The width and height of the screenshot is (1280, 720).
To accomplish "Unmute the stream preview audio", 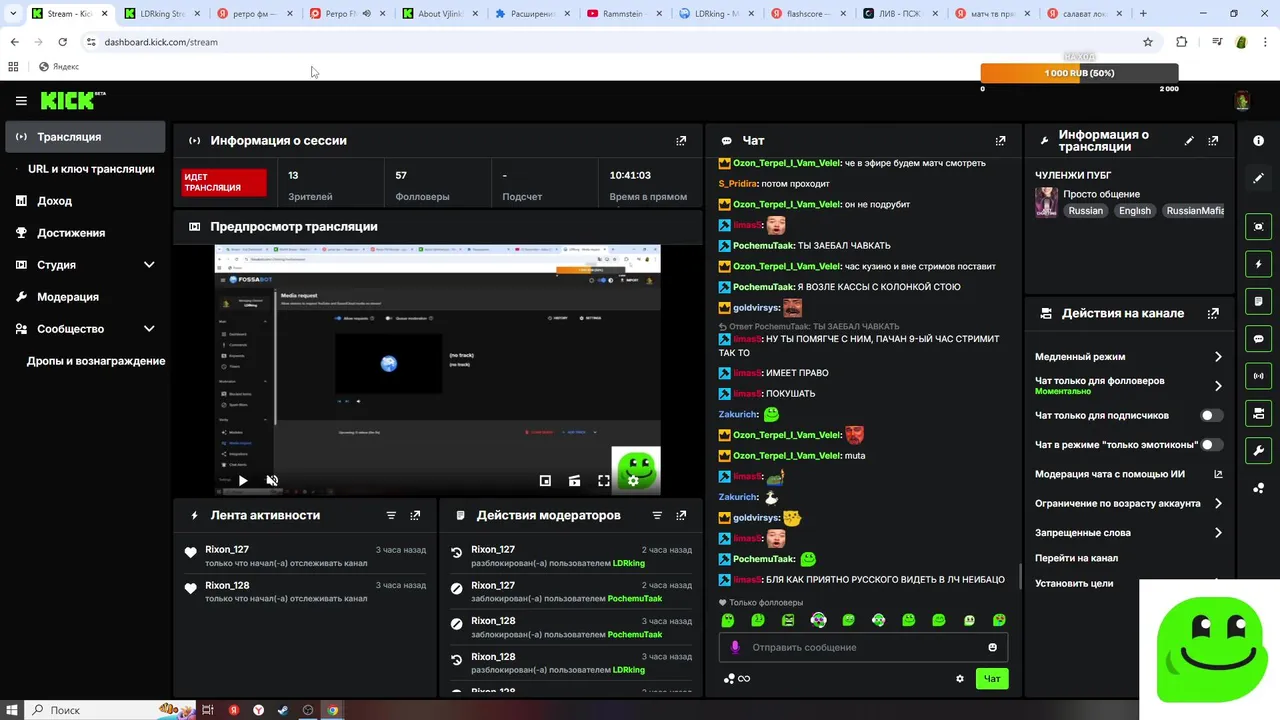I will click(x=272, y=481).
